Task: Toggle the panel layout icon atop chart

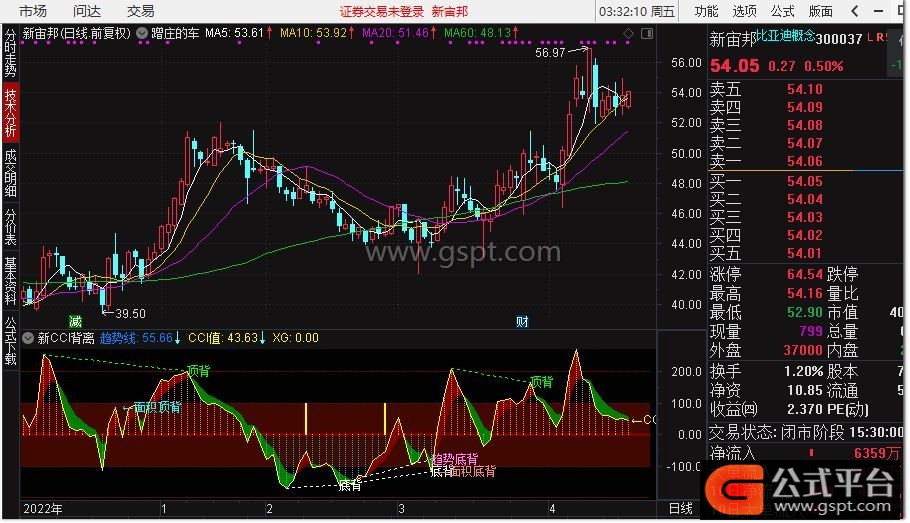Action: click(647, 34)
